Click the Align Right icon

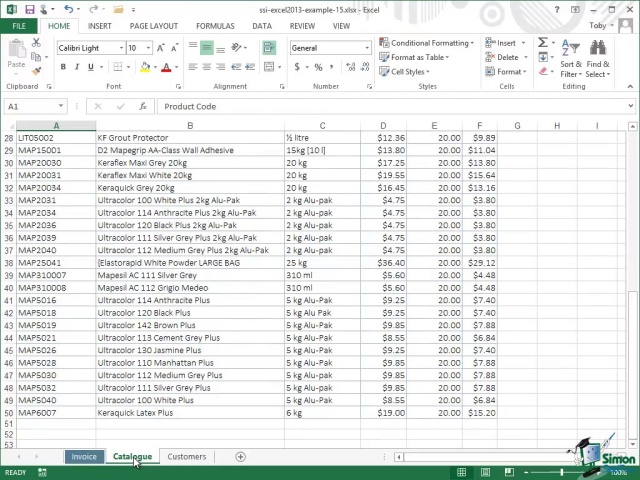(x=220, y=67)
